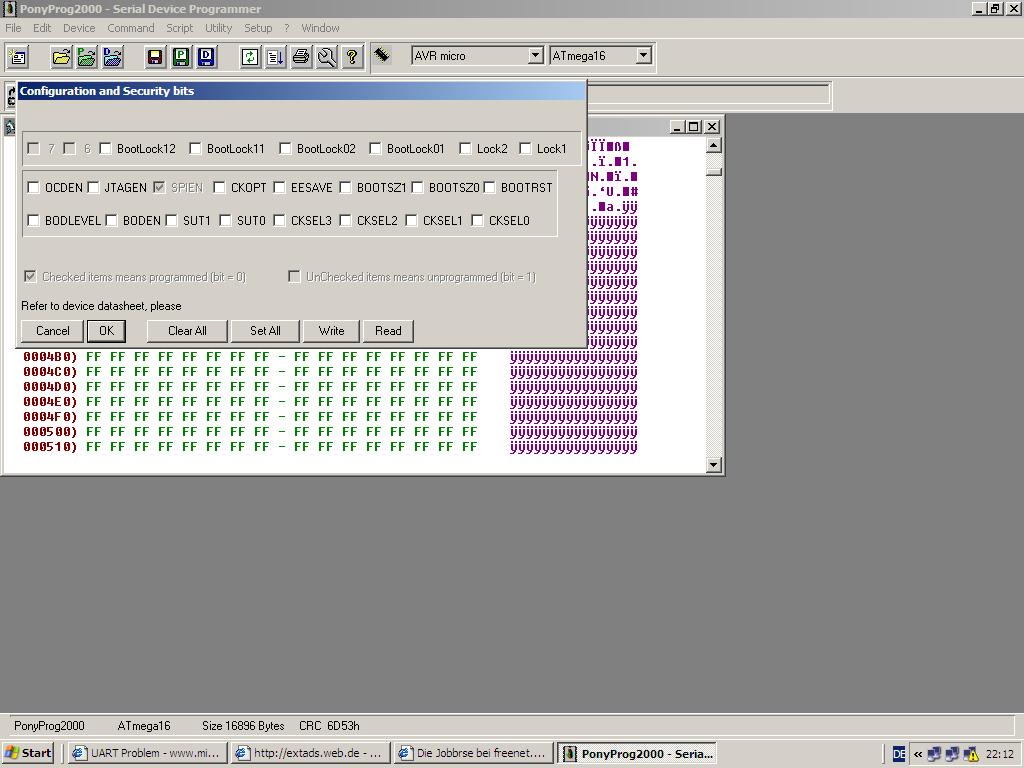Click the Open Data (D) file icon
1024x768 pixels.
112,57
